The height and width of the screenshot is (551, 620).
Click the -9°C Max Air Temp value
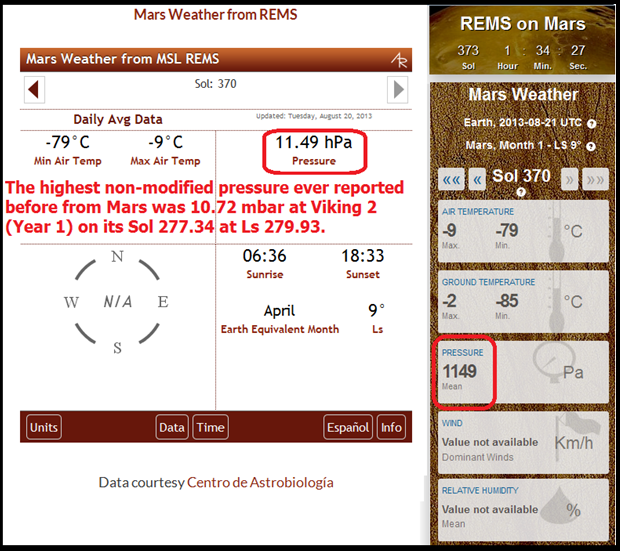pyautogui.click(x=166, y=142)
